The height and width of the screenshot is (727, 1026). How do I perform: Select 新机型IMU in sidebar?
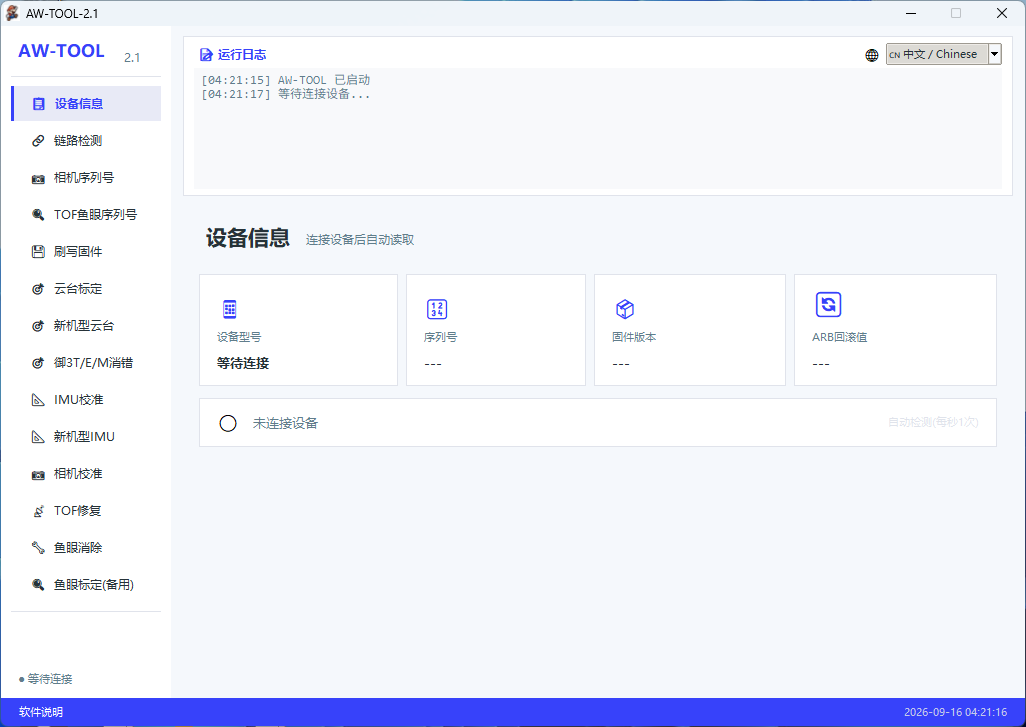[x=86, y=436]
